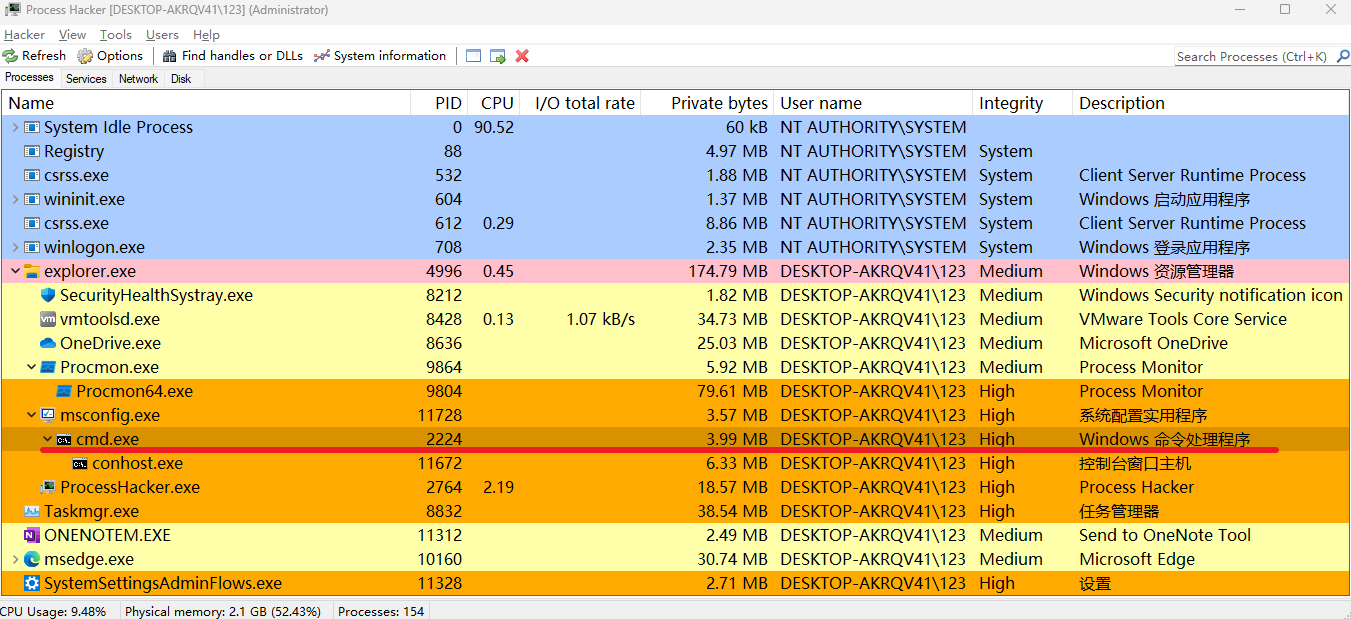This screenshot has width=1351, height=619.
Task: Click the Windows 命令处理程序 description
Action: click(1165, 439)
